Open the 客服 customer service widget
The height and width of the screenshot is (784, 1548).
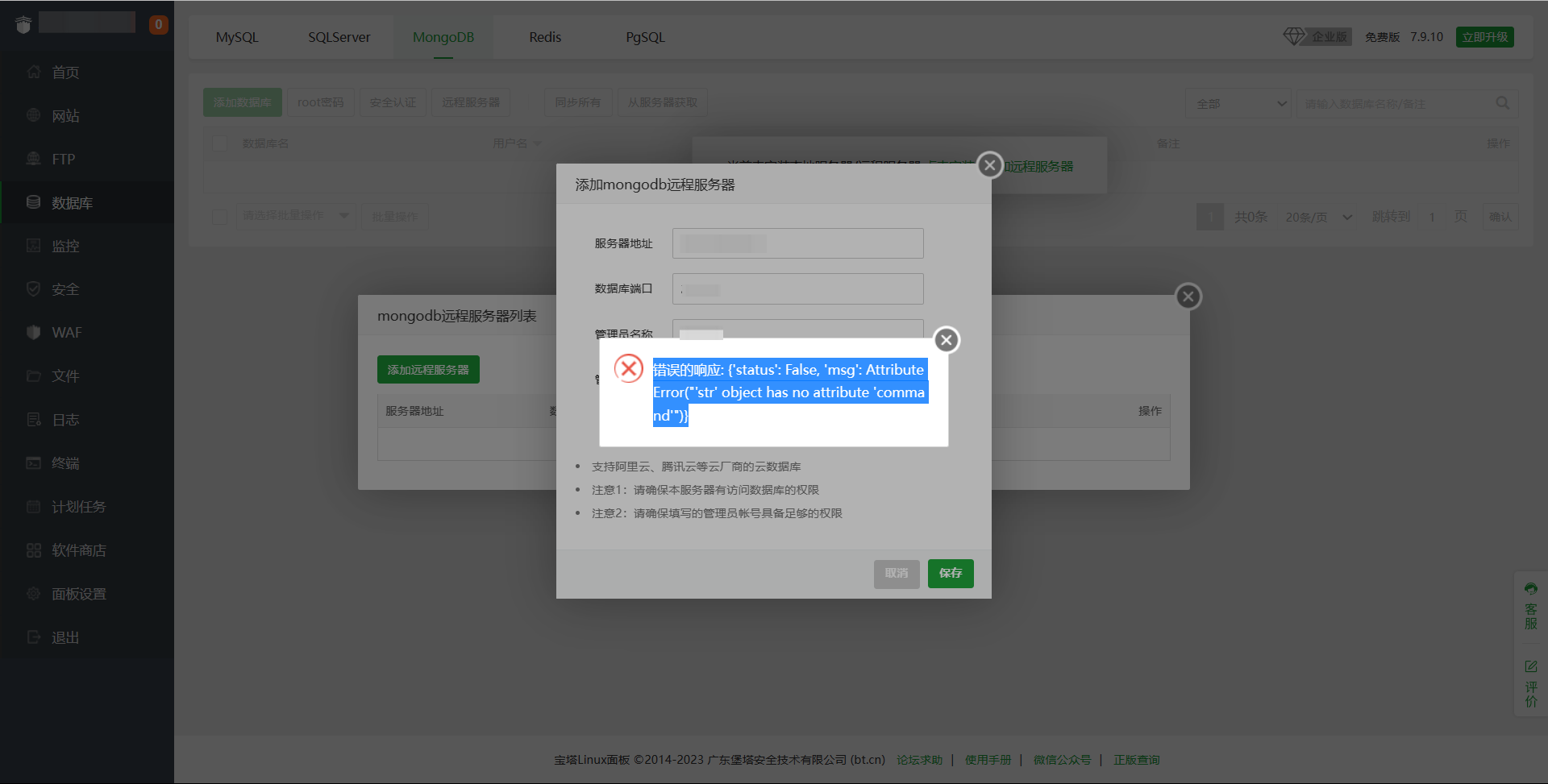(1530, 606)
